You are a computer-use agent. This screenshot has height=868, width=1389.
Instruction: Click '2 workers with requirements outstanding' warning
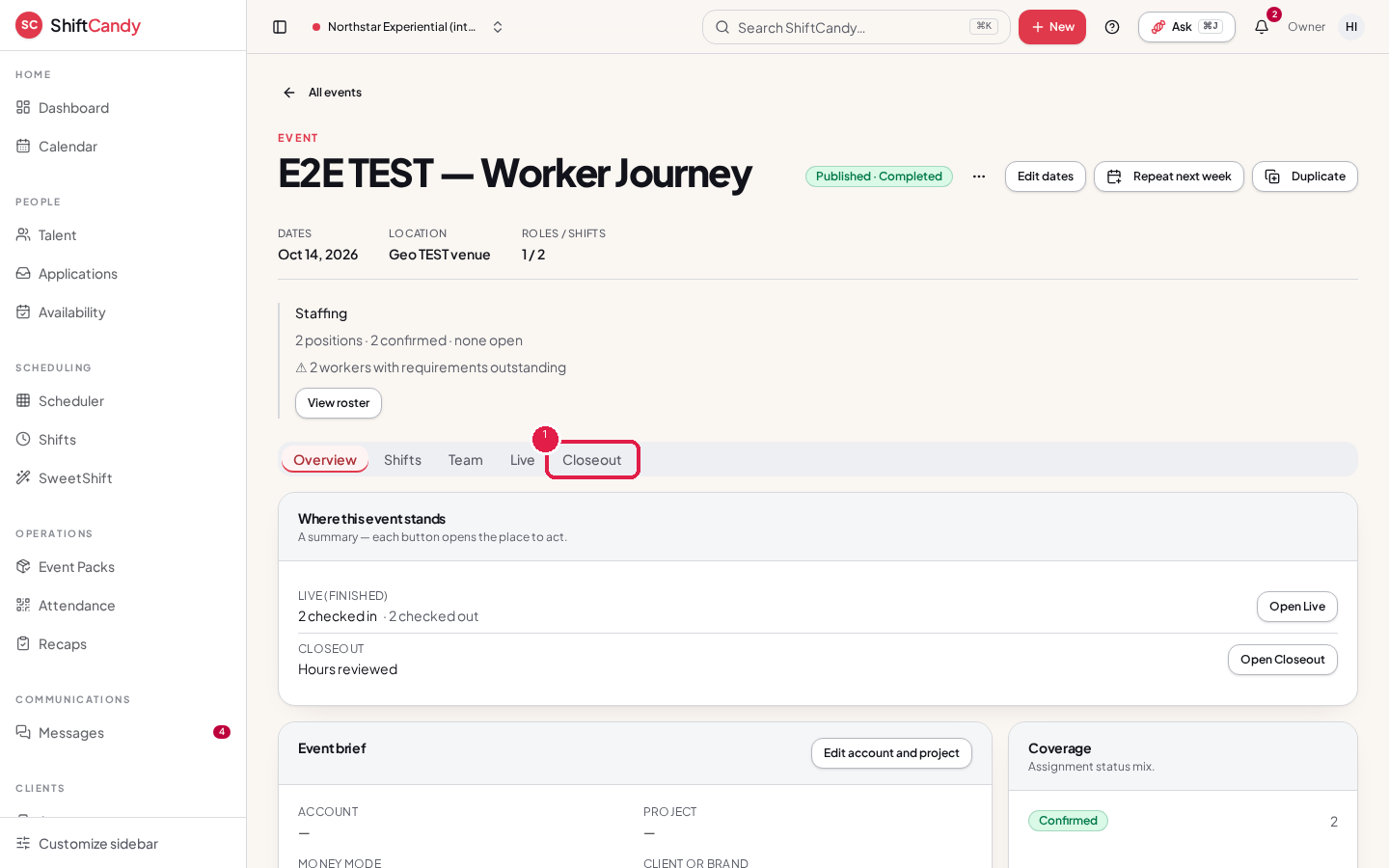click(430, 367)
